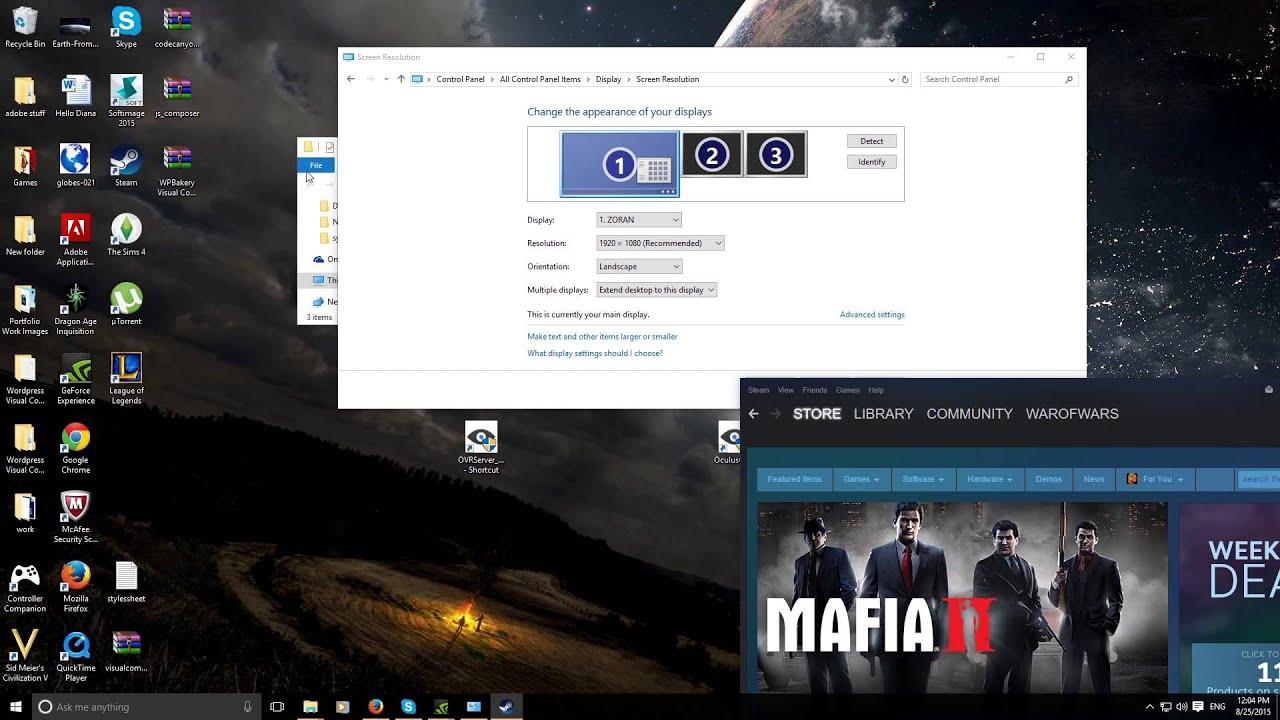Open What display settings should I choose link

point(595,353)
